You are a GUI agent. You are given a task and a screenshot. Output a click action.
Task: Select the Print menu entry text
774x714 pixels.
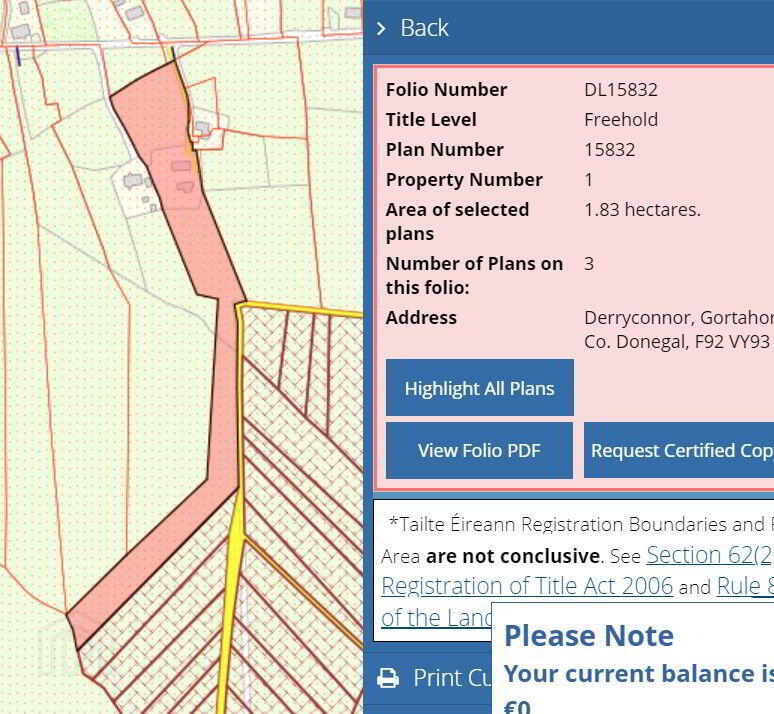coord(452,677)
